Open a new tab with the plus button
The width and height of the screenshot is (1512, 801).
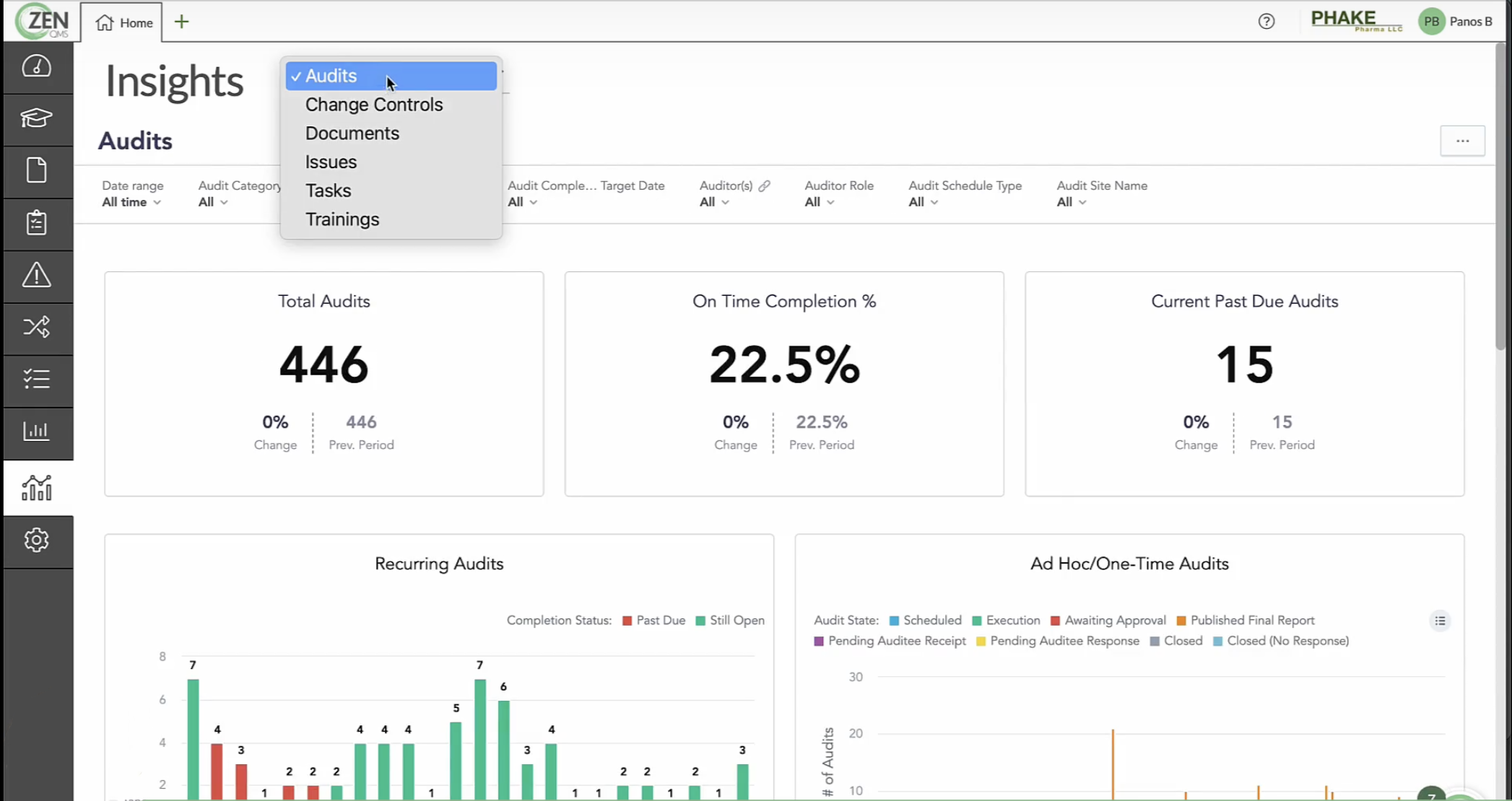(x=181, y=22)
